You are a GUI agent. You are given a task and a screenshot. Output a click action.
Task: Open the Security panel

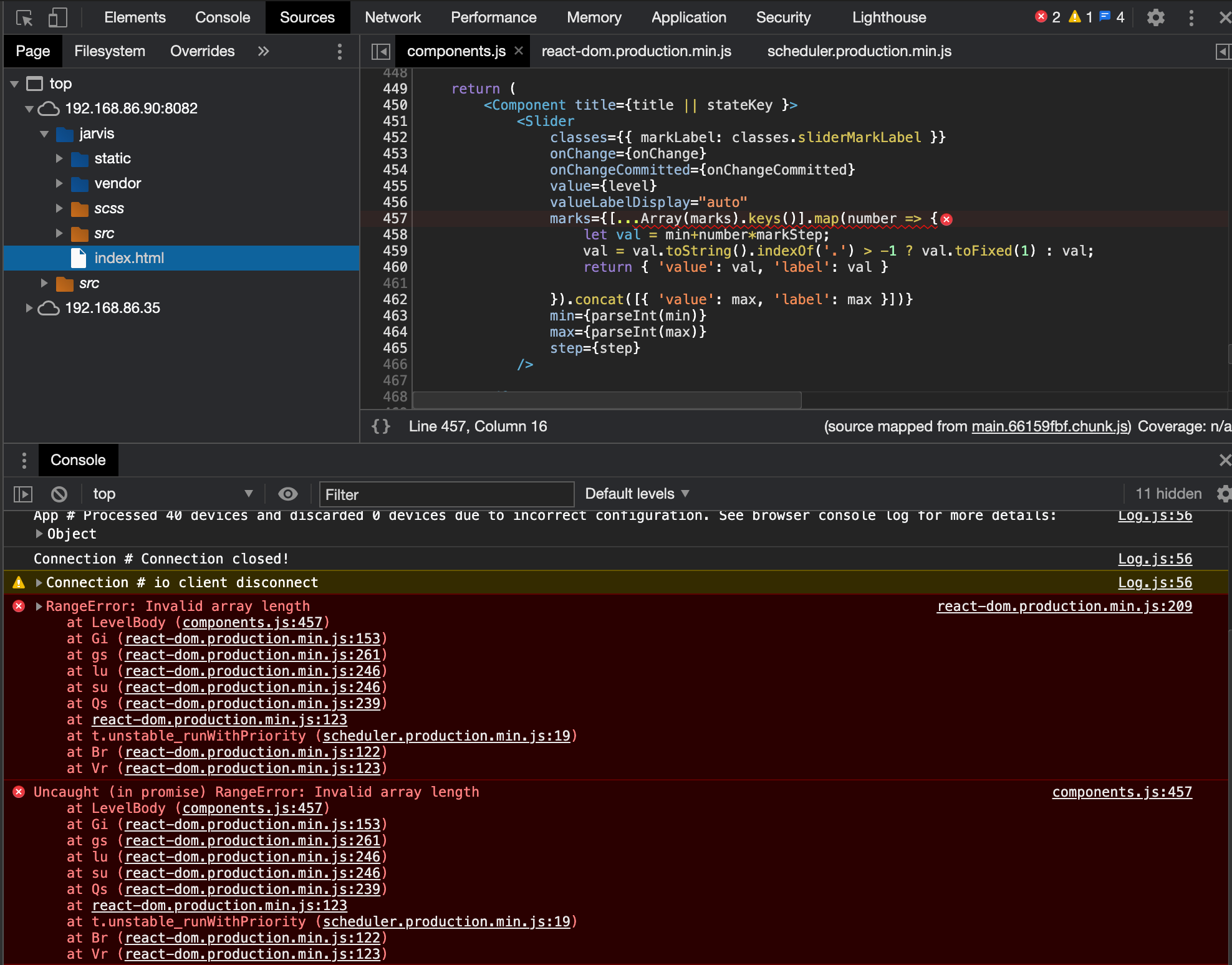pyautogui.click(x=783, y=17)
